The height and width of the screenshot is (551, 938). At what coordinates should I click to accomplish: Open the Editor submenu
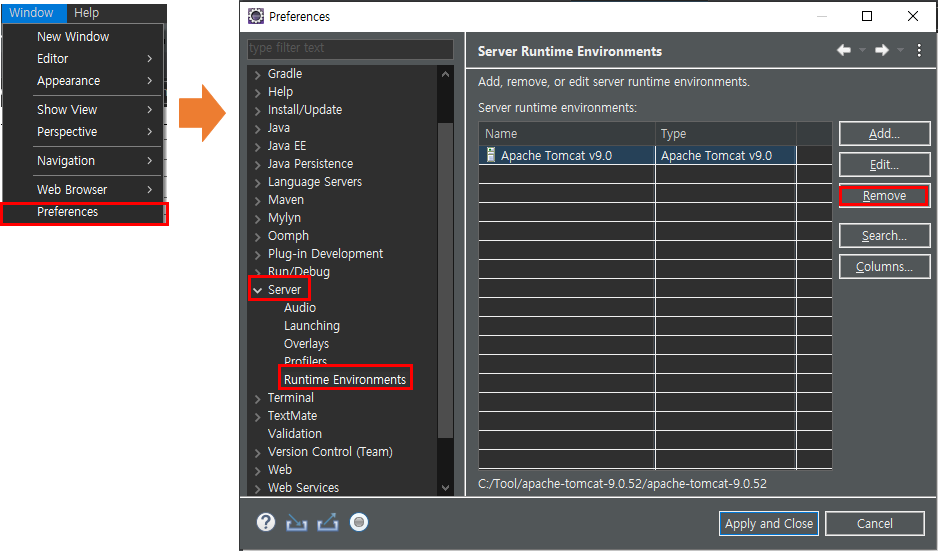point(83,59)
